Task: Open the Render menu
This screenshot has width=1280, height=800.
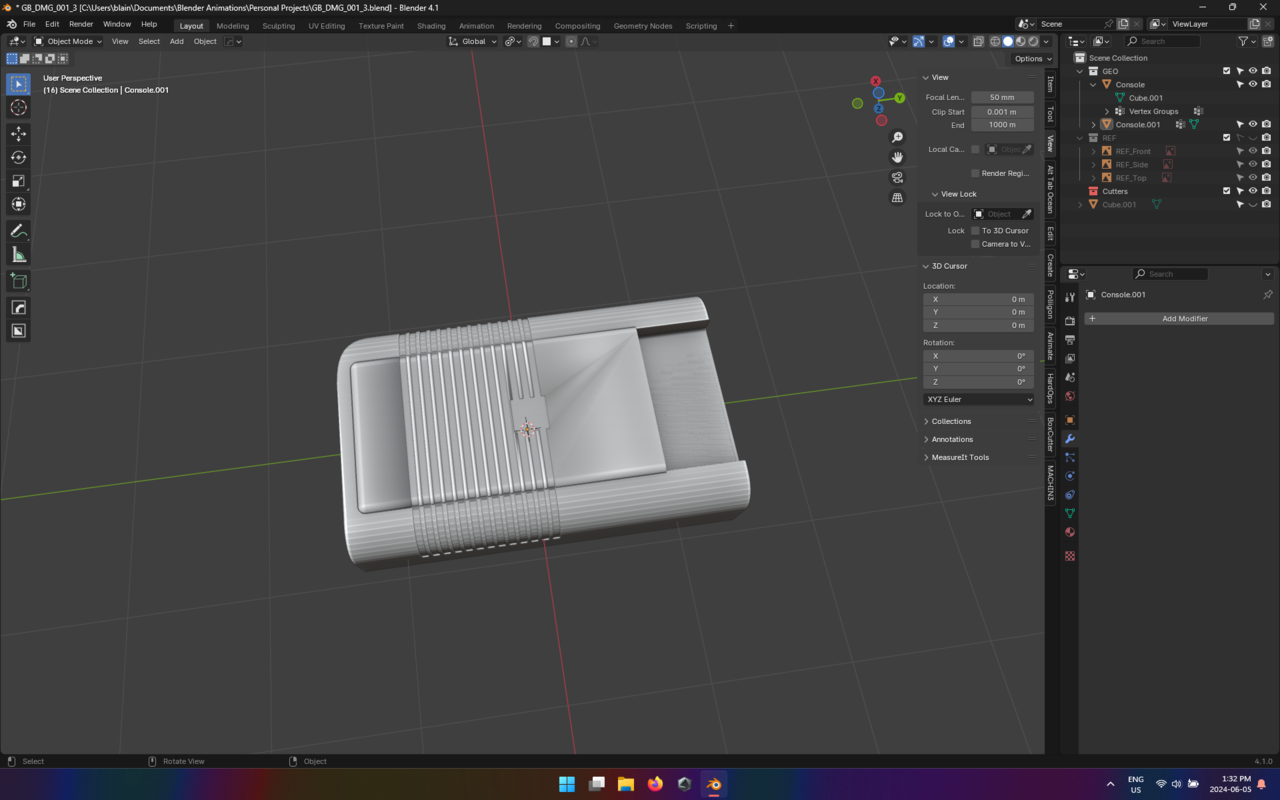Action: [81, 24]
